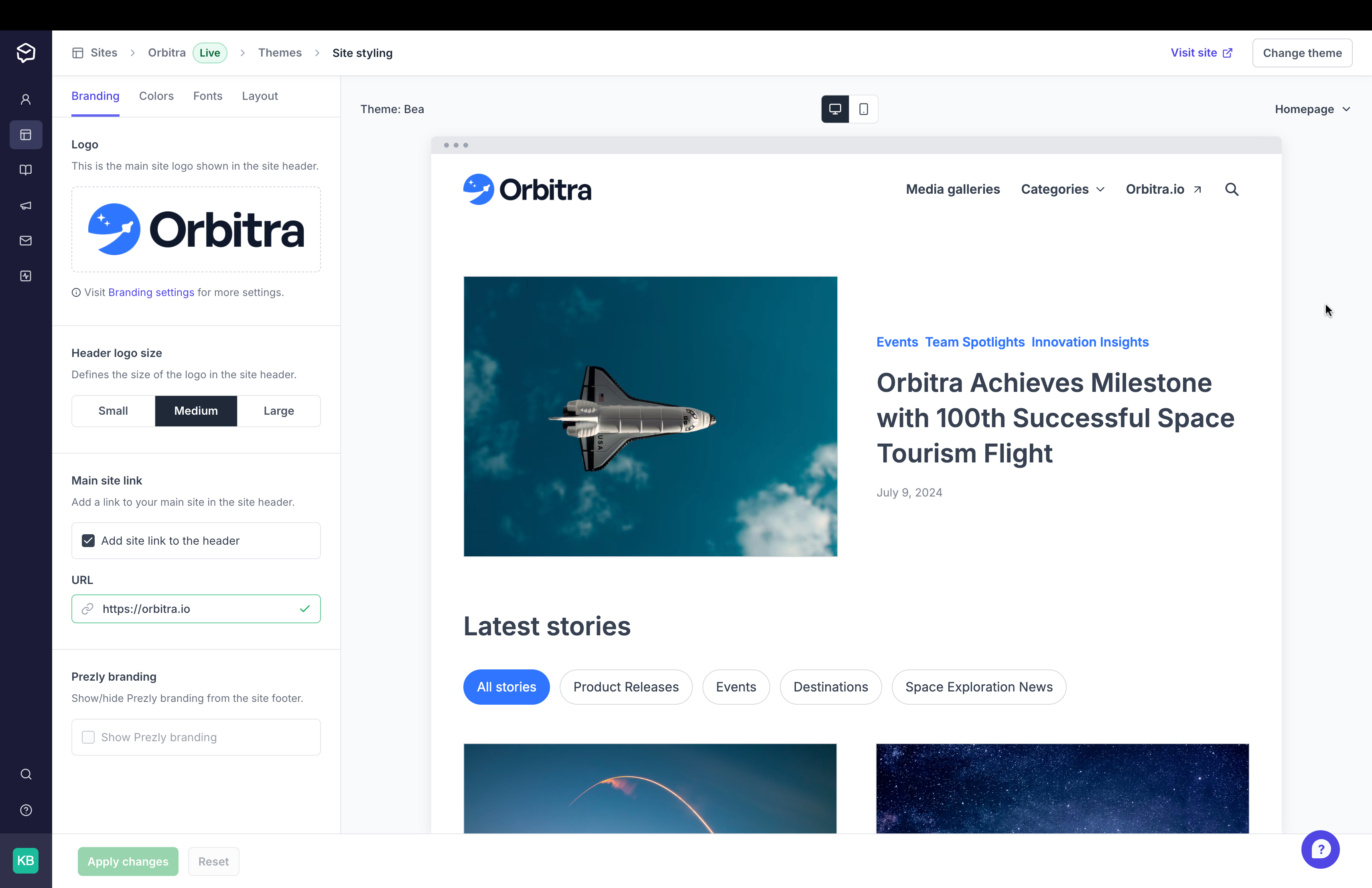Viewport: 1372px width, 888px height.
Task: Expand the Categories dropdown in navigation
Action: tap(1063, 189)
